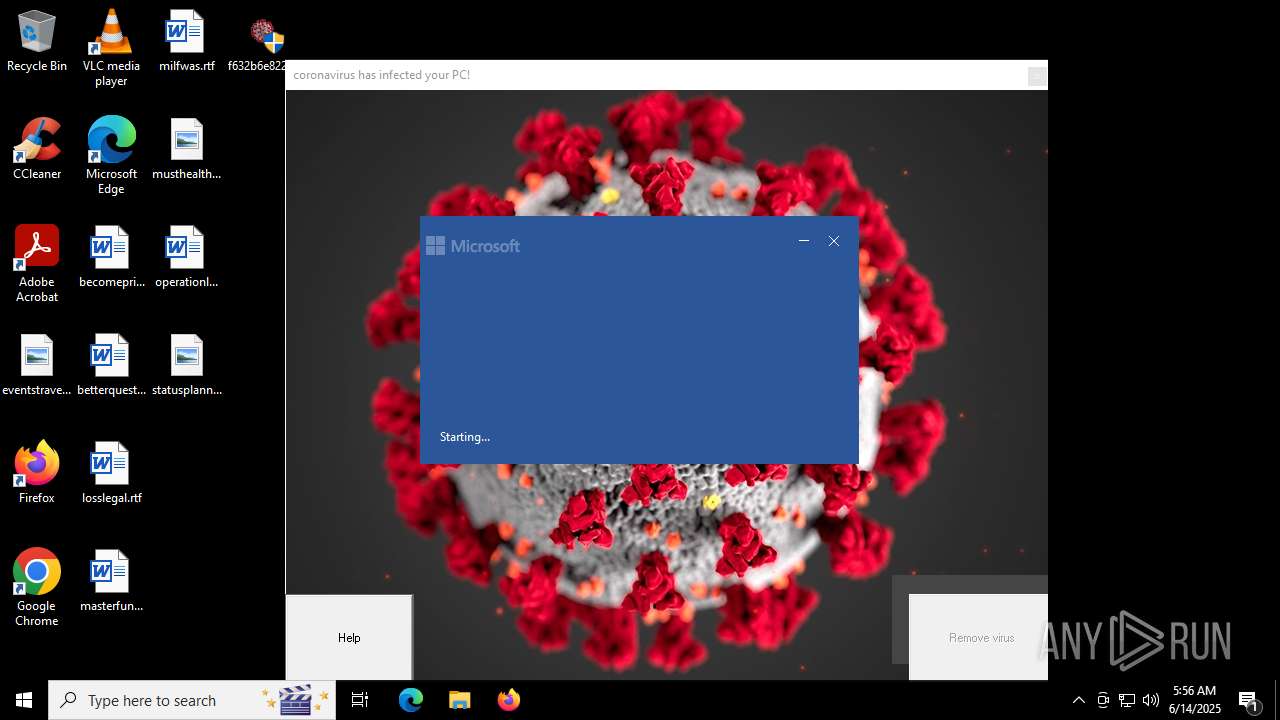Click the Remove virus button
Image resolution: width=1280 pixels, height=720 pixels.
pyautogui.click(x=981, y=637)
